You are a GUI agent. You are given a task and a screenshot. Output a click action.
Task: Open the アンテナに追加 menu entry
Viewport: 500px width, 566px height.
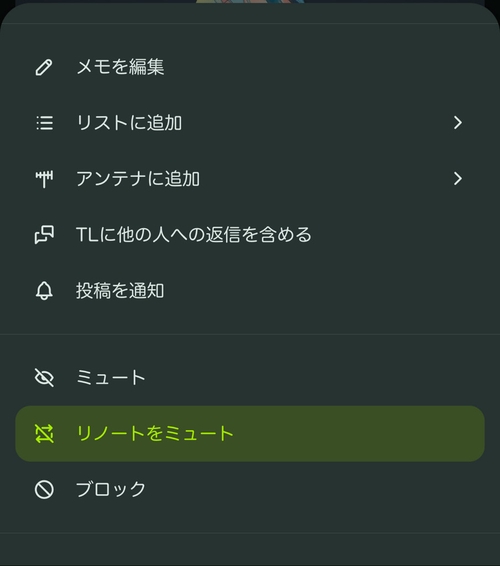[250, 179]
